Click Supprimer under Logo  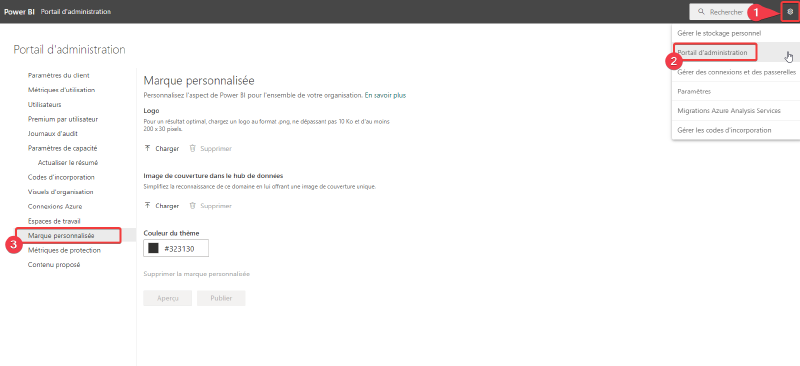(x=216, y=149)
